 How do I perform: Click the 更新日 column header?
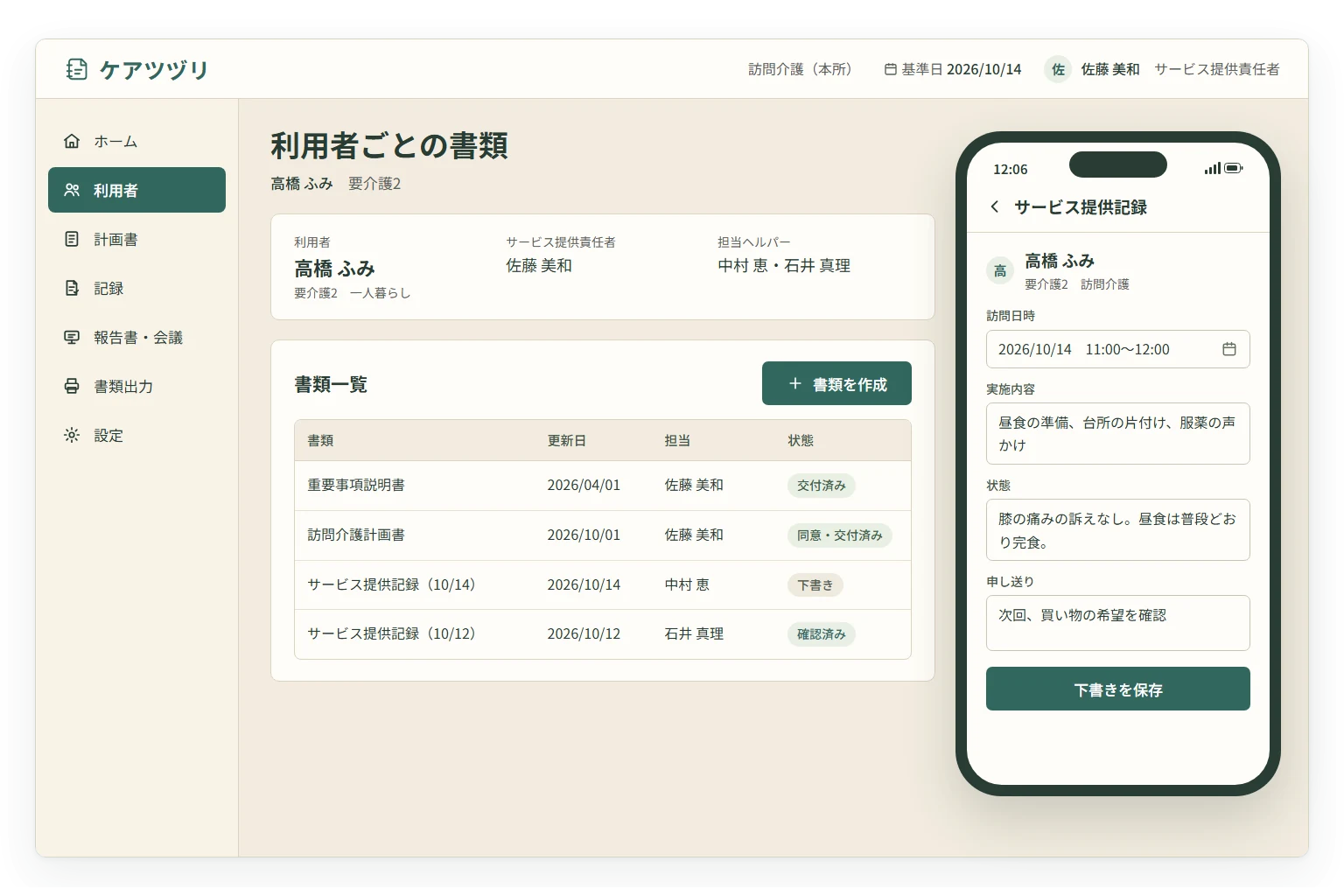(567, 440)
